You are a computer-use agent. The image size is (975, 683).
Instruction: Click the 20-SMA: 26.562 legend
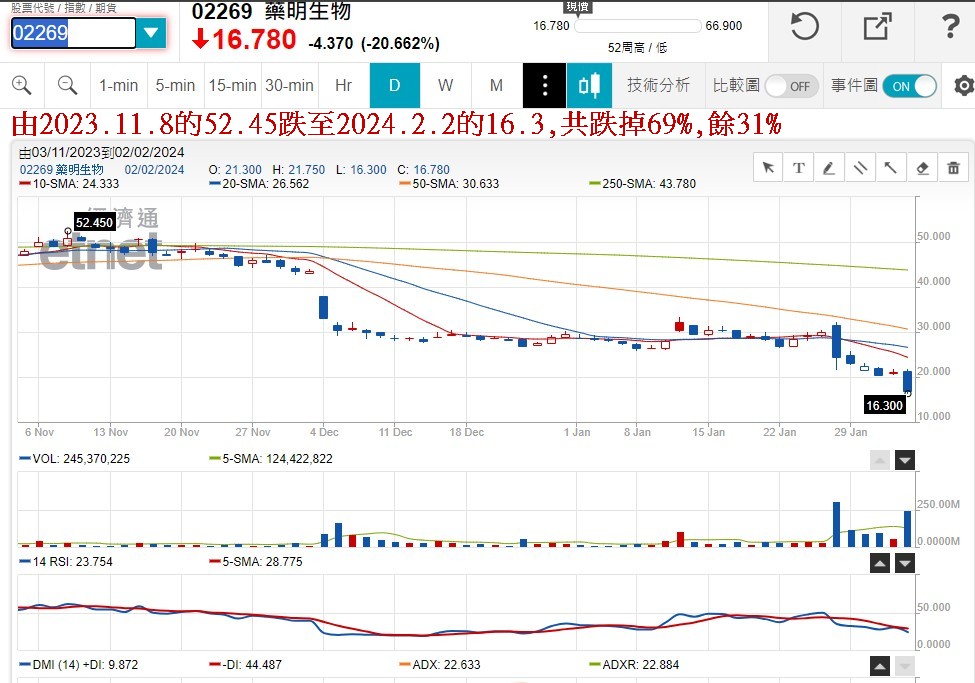tap(259, 184)
